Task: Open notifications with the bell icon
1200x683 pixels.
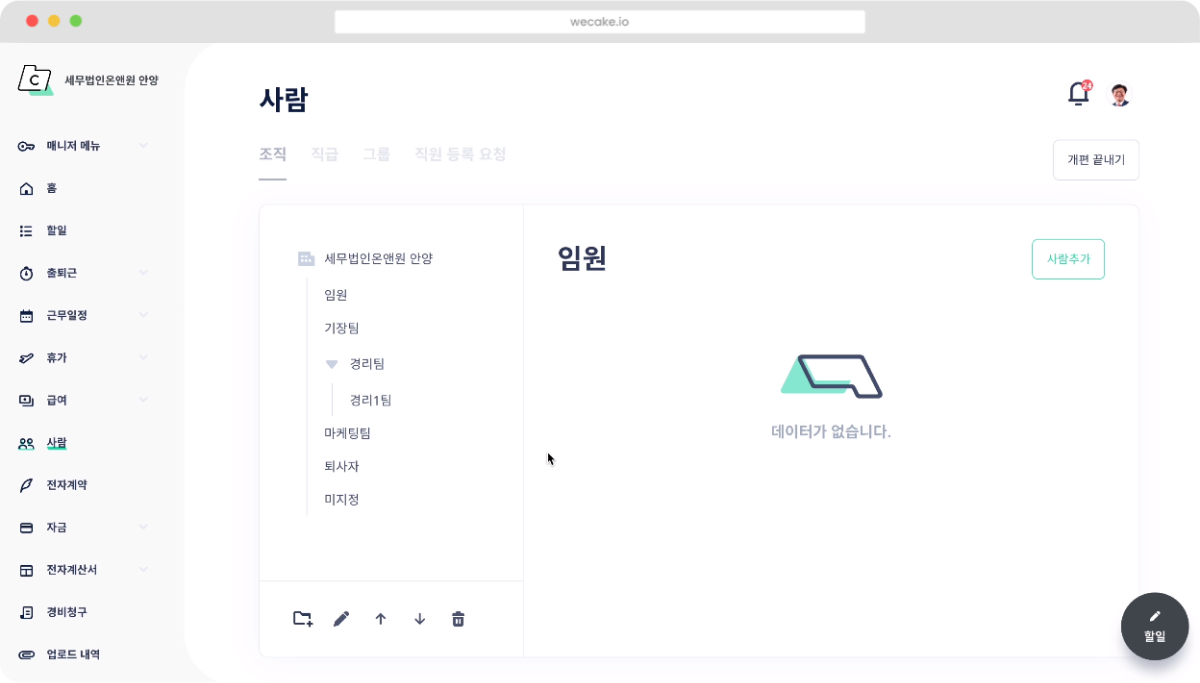Action: 1078,94
